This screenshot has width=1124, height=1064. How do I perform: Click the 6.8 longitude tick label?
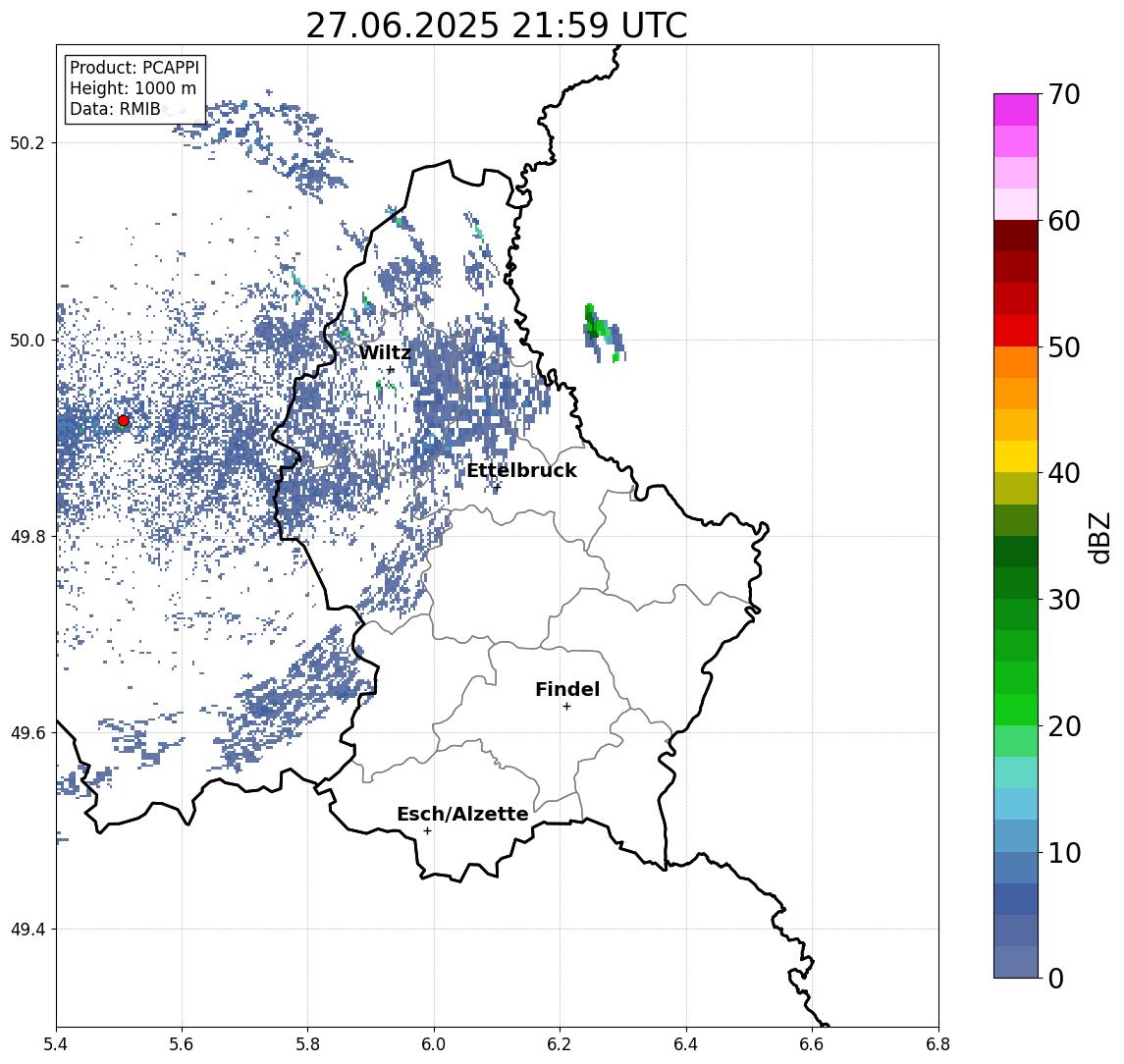[938, 1044]
